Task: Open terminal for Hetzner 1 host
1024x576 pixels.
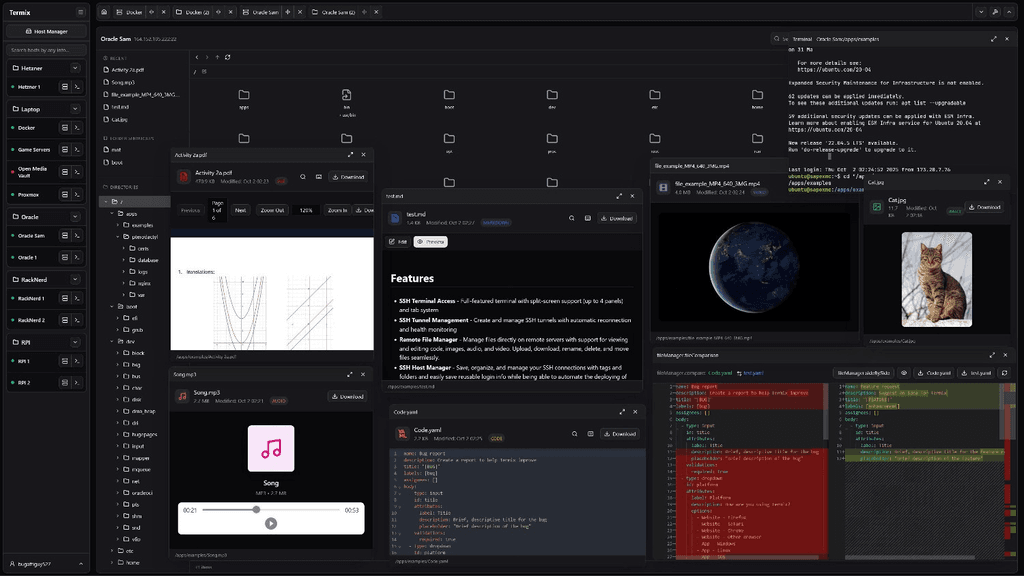Action: point(77,87)
